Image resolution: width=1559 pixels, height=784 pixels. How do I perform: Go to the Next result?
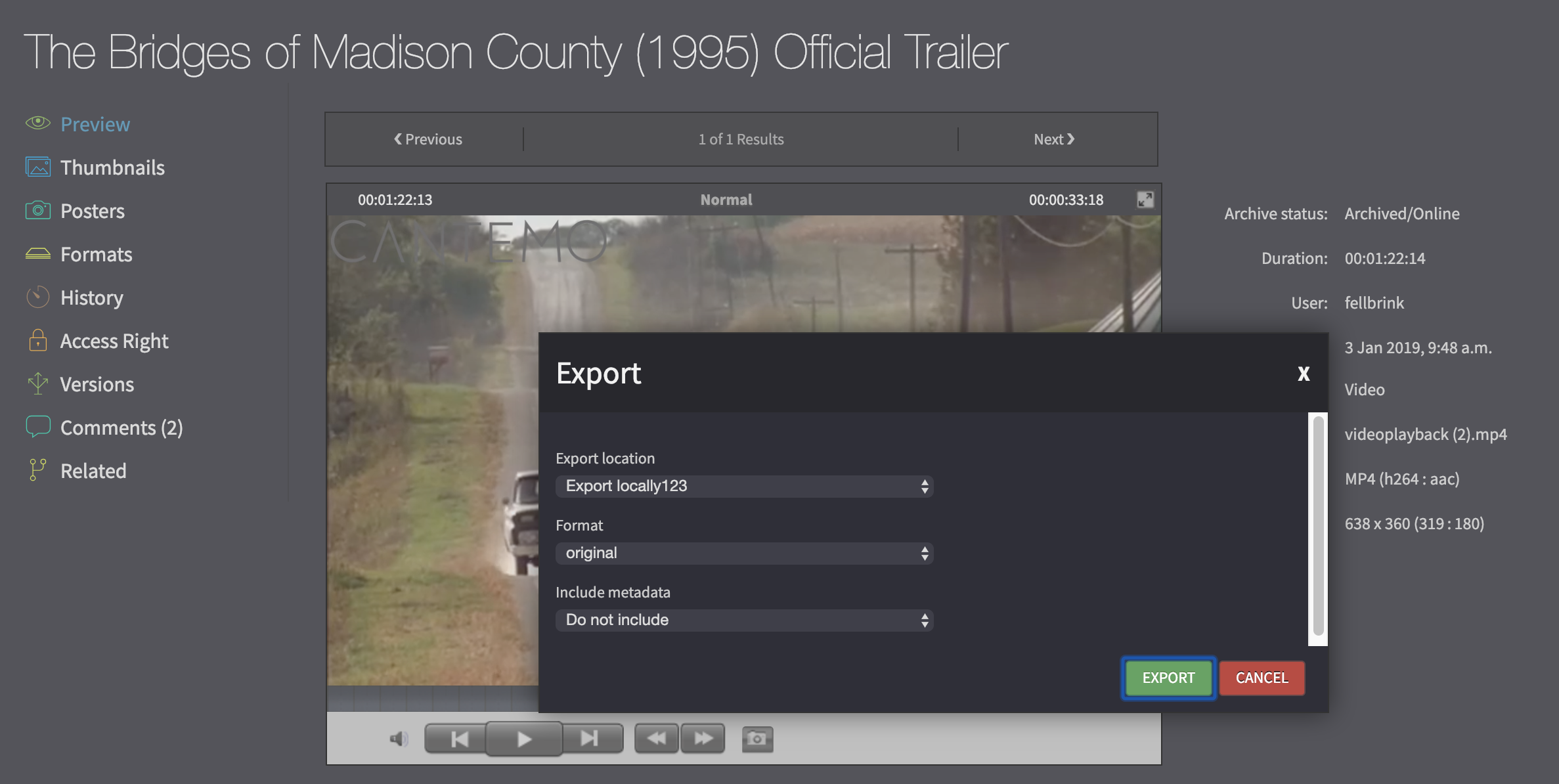coord(1054,139)
